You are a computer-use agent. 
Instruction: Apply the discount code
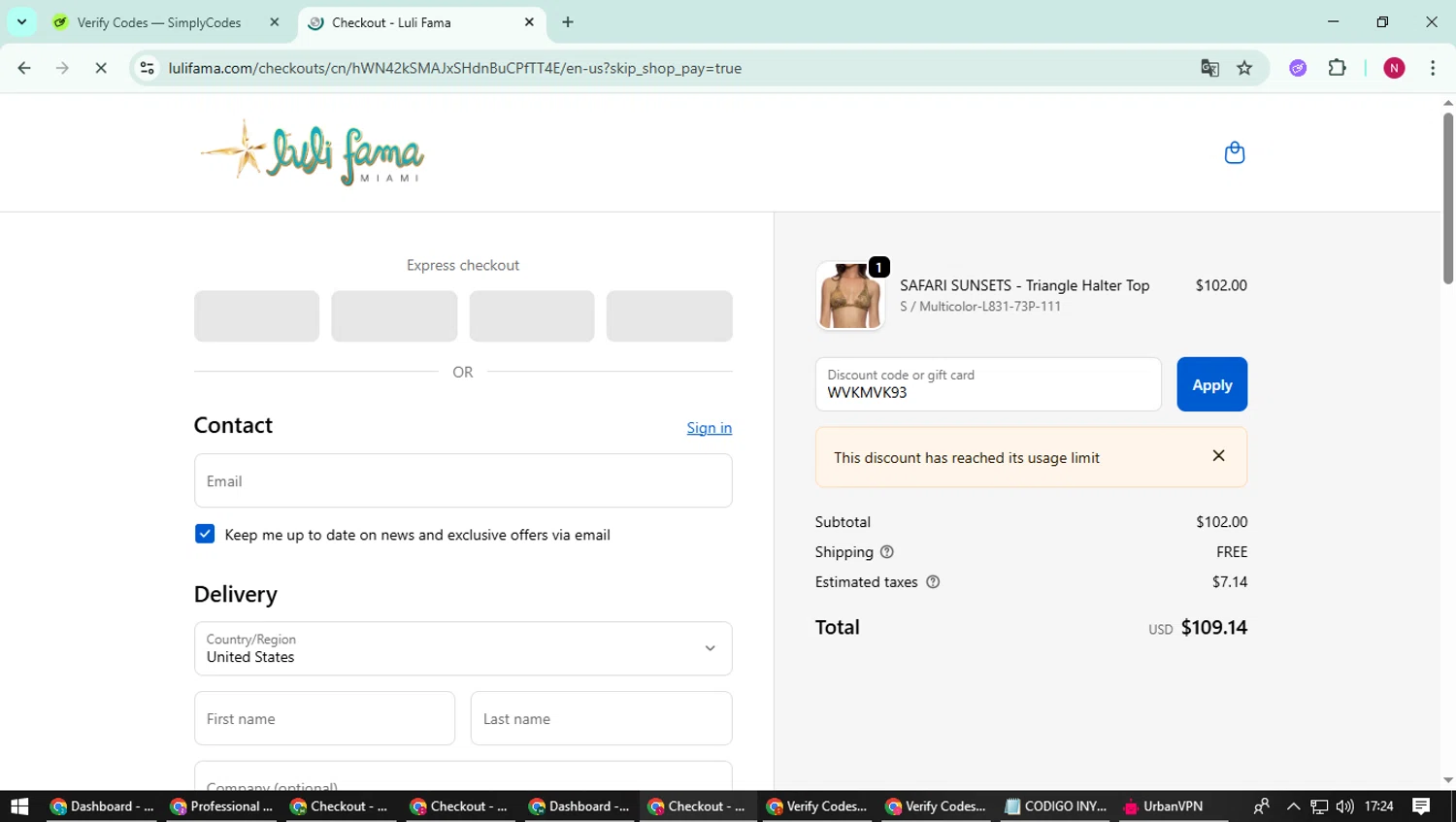[1211, 384]
